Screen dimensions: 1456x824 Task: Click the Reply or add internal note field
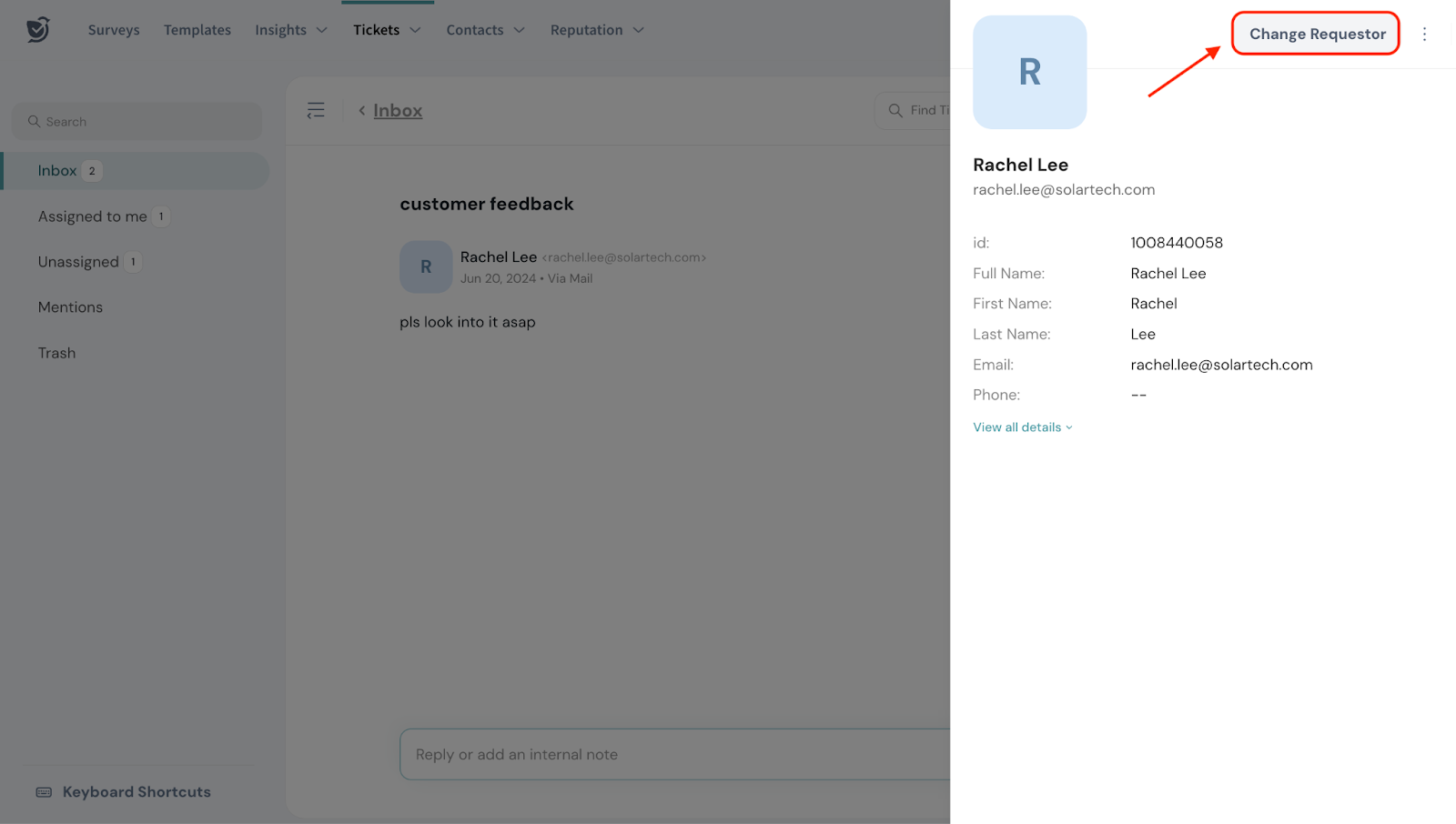[673, 754]
